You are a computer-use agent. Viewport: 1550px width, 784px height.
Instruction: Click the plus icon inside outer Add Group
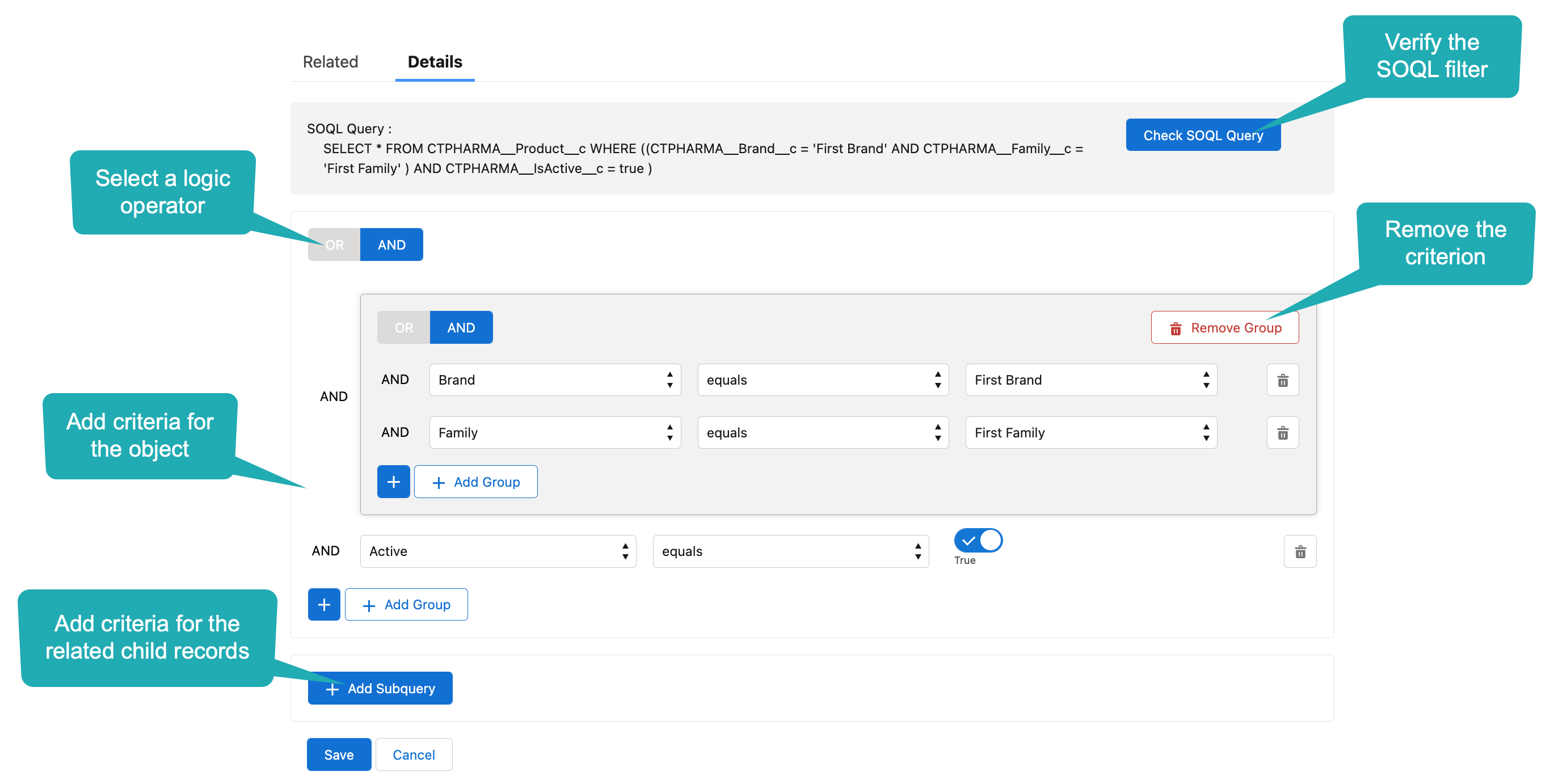point(369,604)
